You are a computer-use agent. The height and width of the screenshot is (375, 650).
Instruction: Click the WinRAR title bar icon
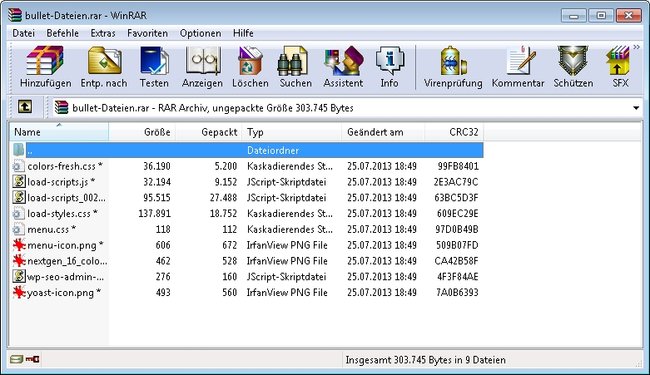point(15,15)
